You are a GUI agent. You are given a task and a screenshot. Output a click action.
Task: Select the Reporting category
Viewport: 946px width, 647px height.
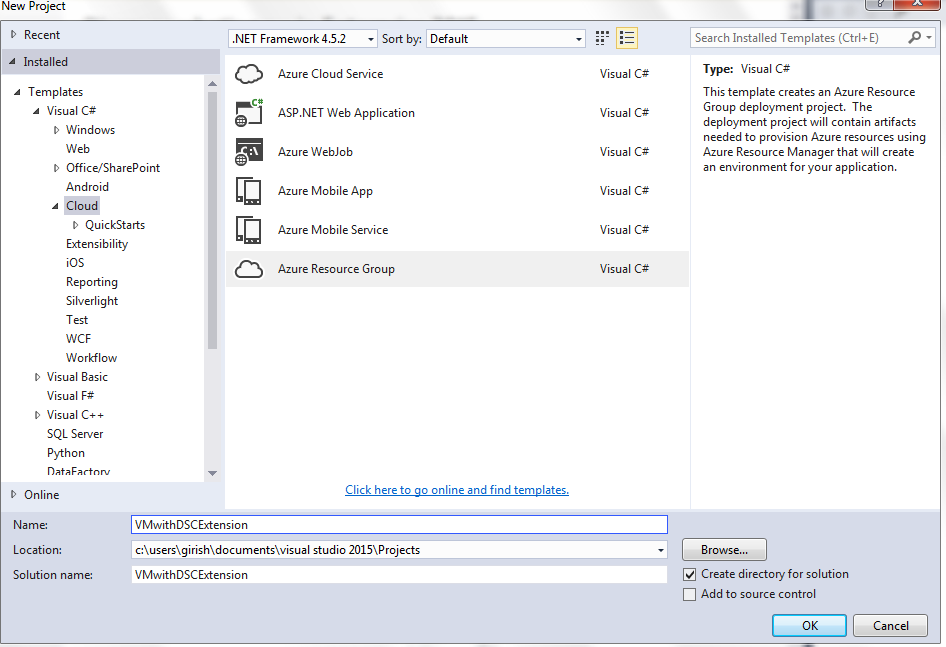click(92, 282)
